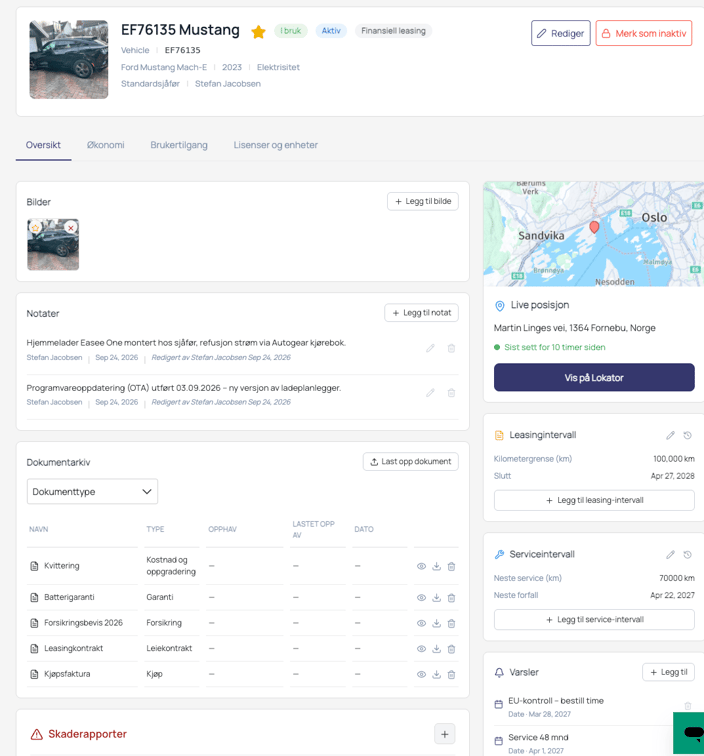Click the NAVN column header
This screenshot has width=704, height=756.
39,529
